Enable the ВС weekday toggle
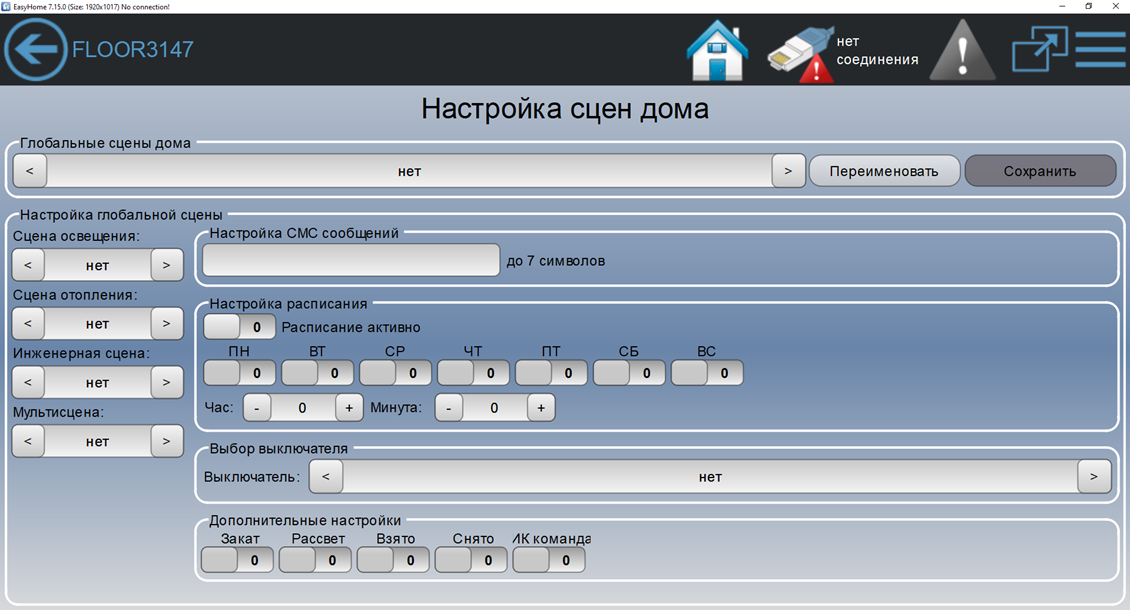This screenshot has width=1130, height=610. tap(707, 373)
